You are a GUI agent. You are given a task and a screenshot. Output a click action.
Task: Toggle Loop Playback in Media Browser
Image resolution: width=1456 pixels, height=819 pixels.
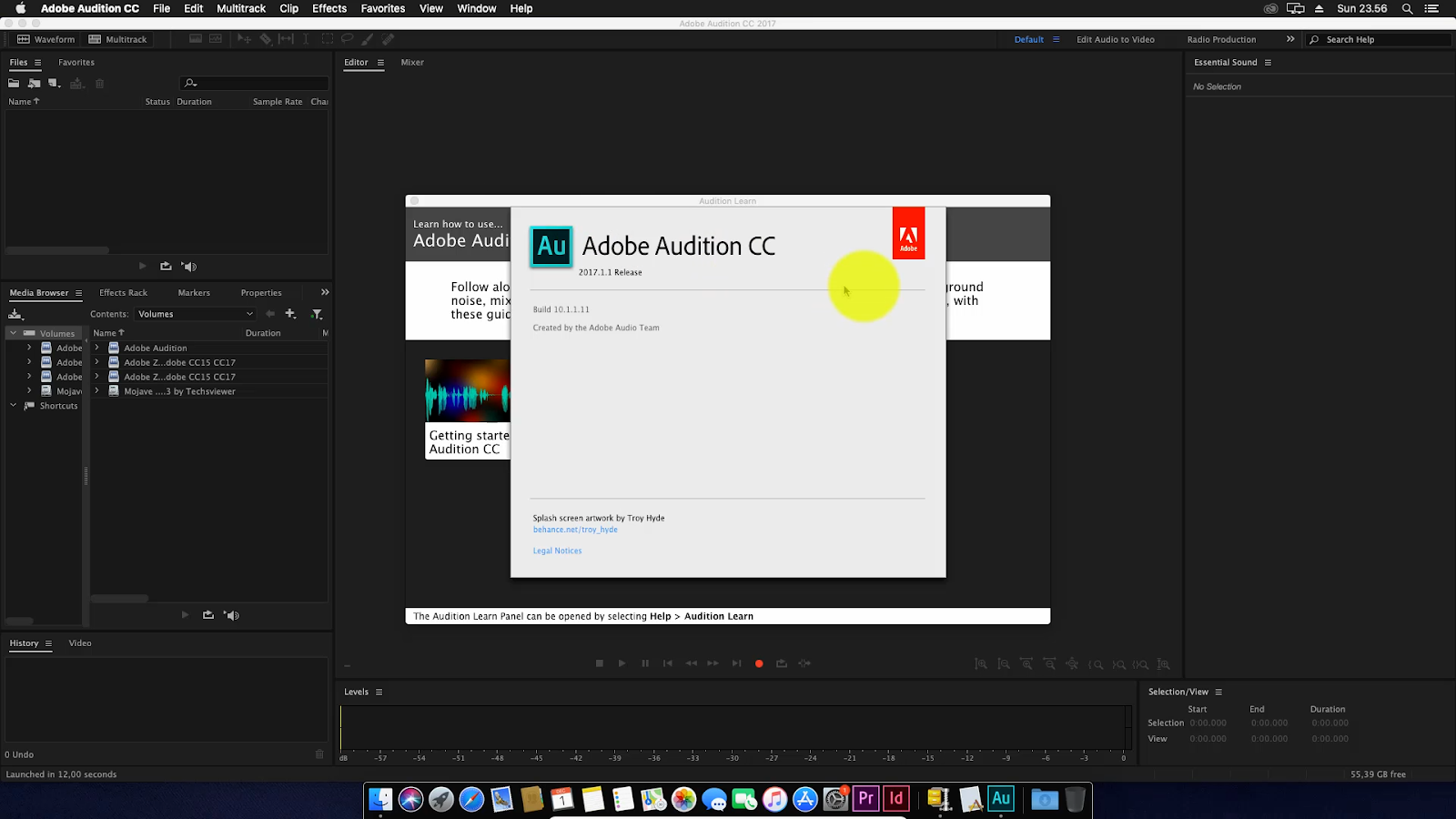(x=208, y=615)
